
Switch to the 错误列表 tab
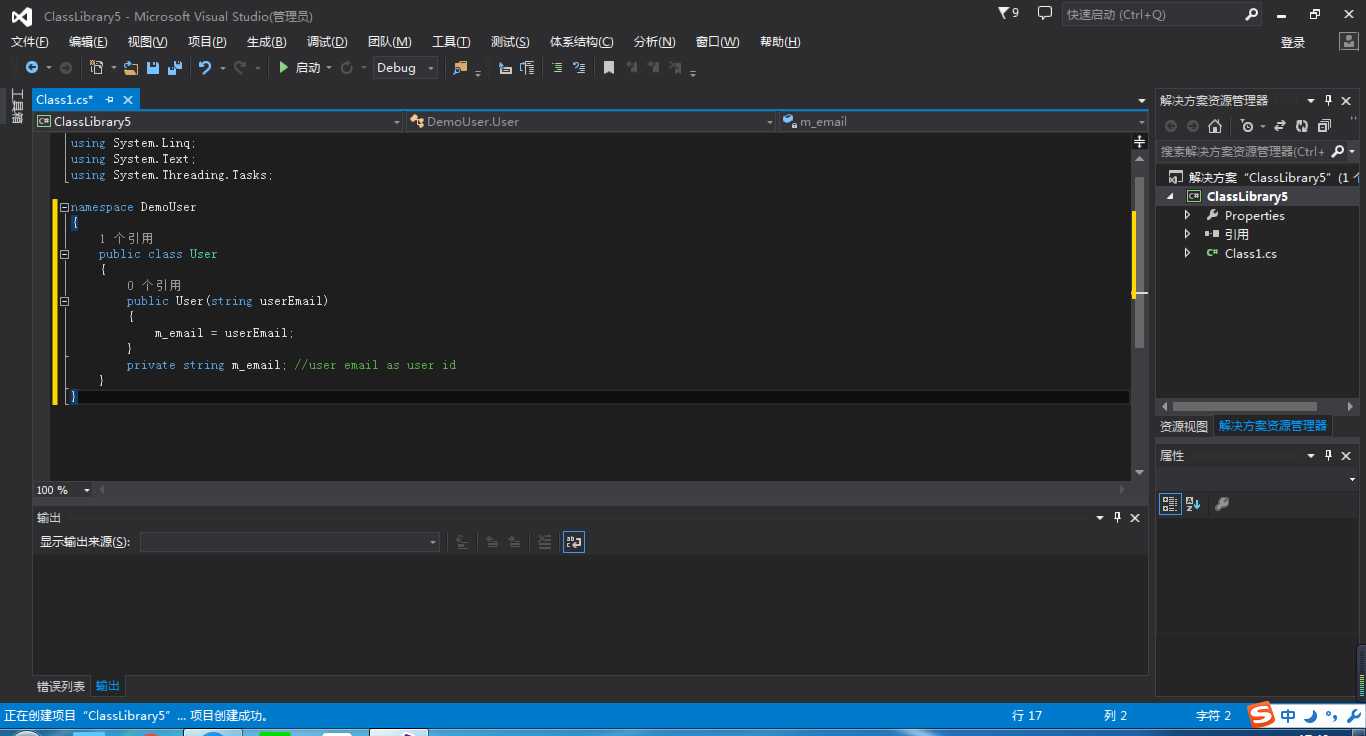point(61,686)
